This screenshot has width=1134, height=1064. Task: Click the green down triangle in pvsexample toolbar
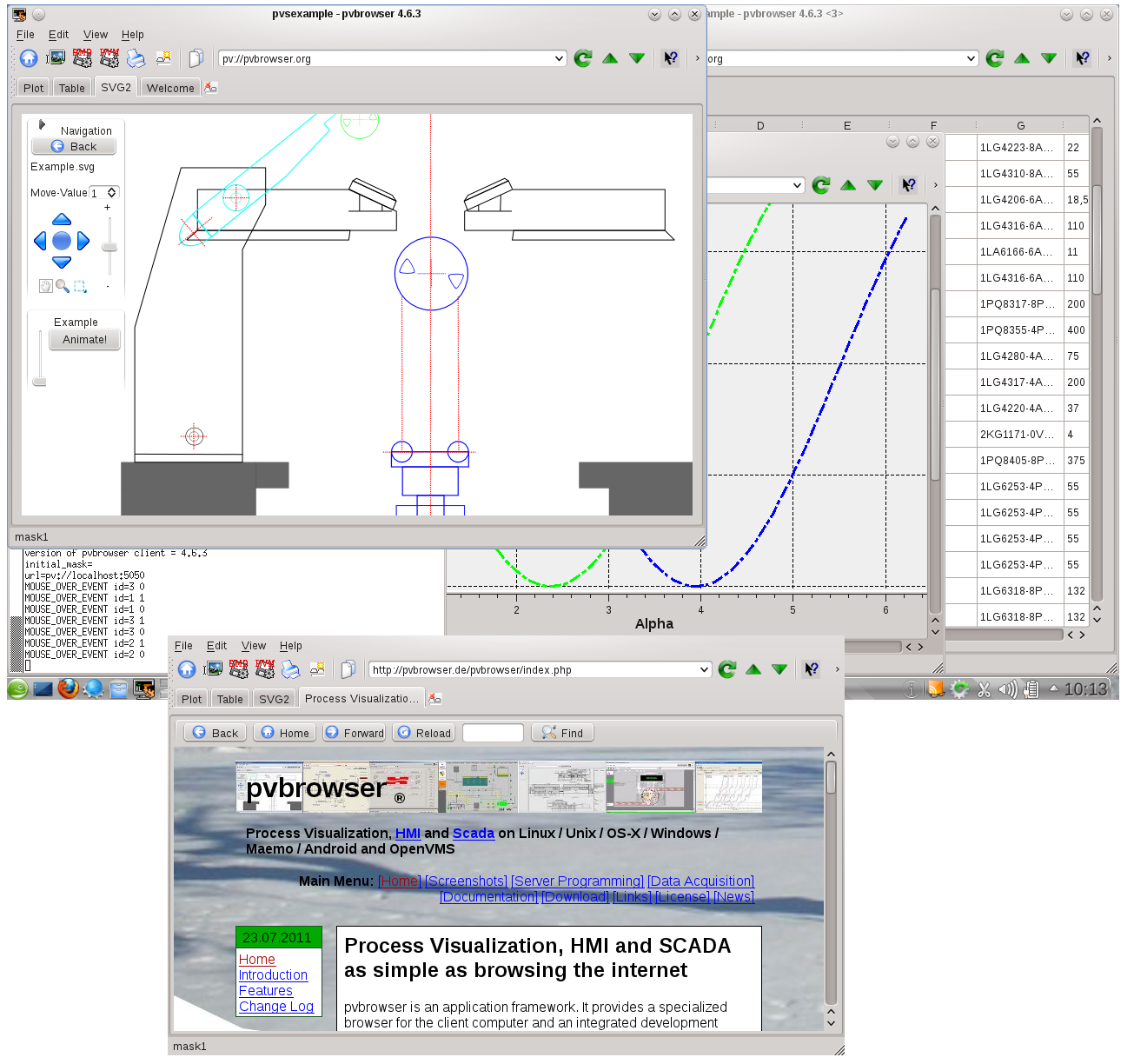tap(637, 58)
